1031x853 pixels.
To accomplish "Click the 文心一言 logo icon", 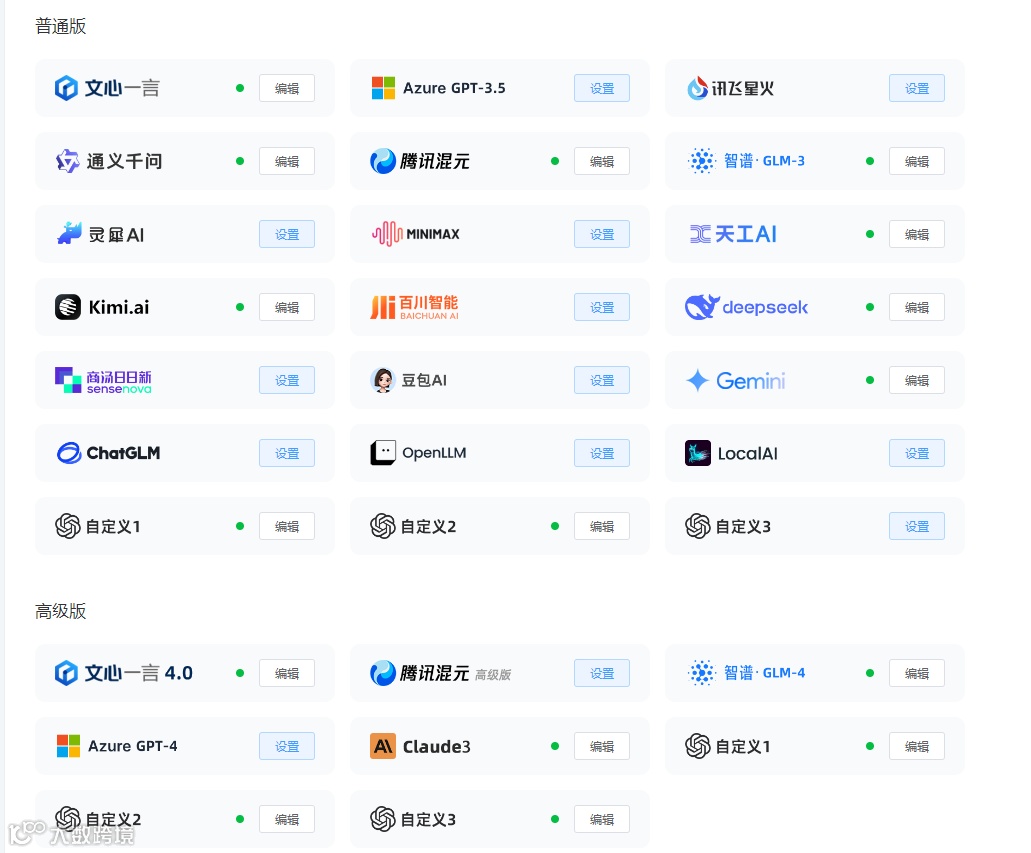I will tap(66, 88).
